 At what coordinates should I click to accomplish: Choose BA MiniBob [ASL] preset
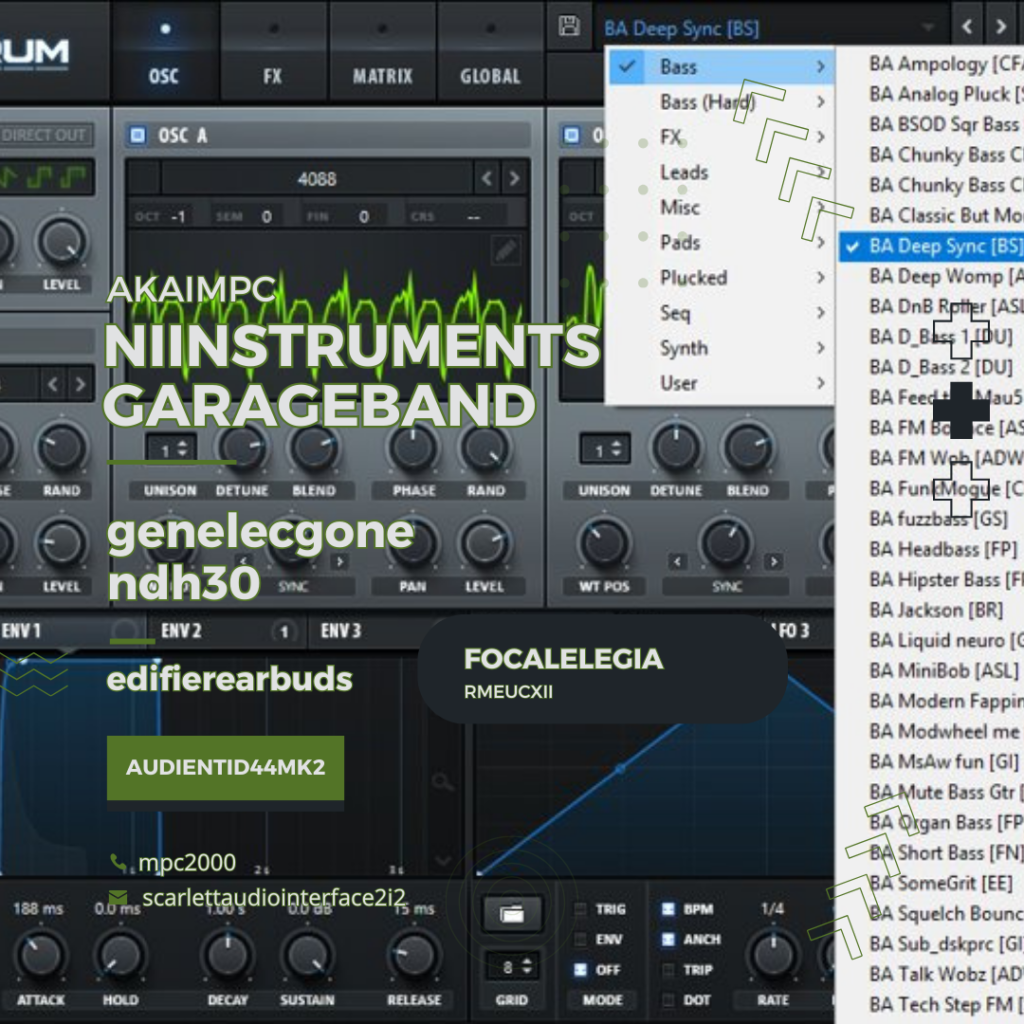(x=931, y=671)
